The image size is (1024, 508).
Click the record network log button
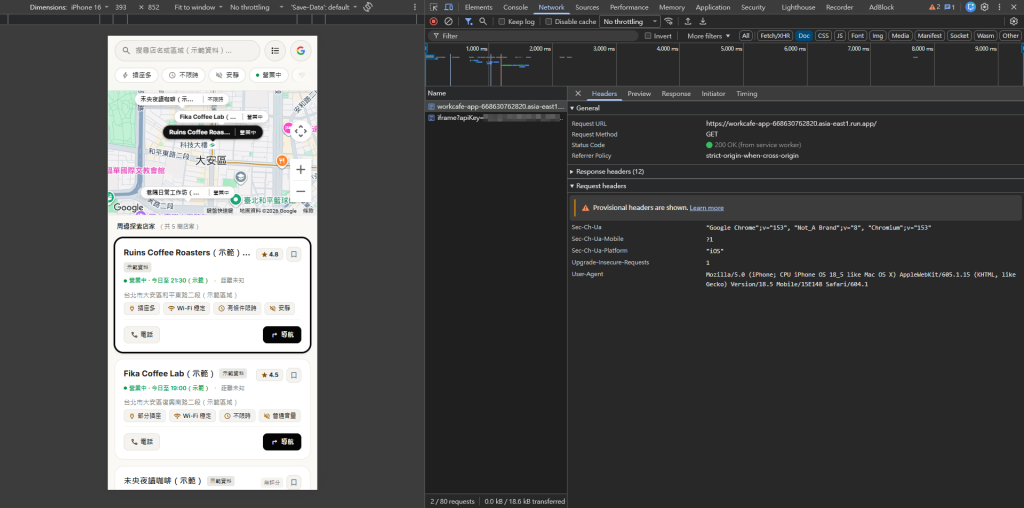pyautogui.click(x=434, y=22)
